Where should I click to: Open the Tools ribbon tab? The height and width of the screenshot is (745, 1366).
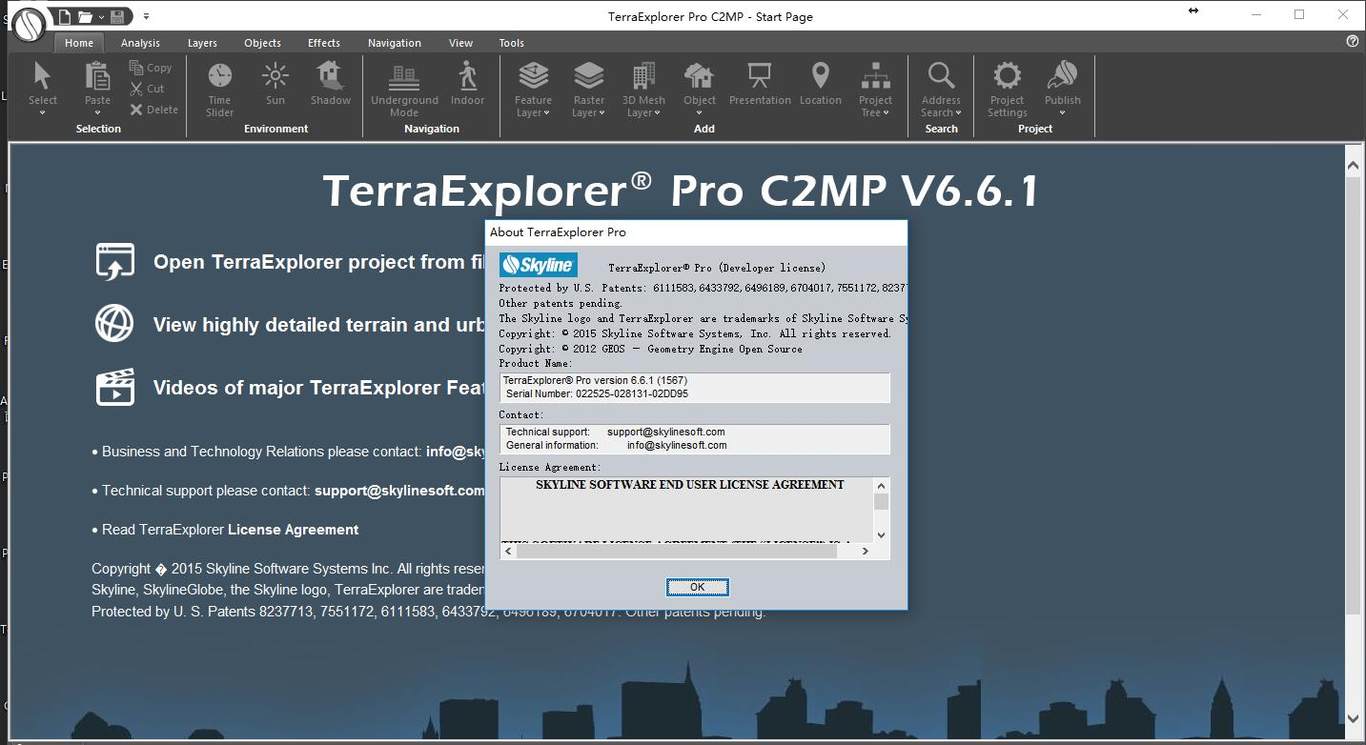pos(511,43)
